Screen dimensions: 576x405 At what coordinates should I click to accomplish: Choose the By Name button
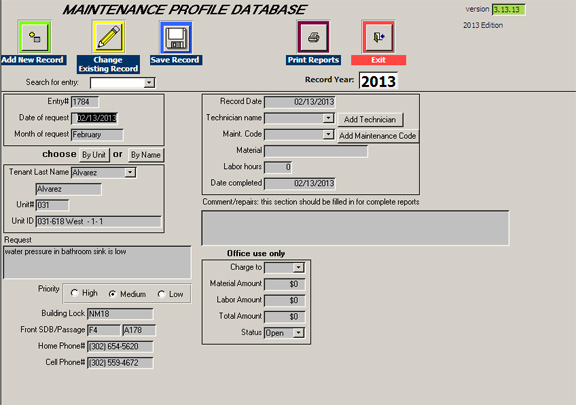(x=145, y=155)
